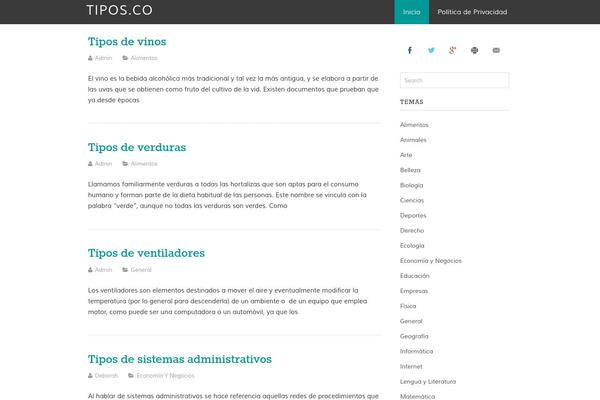Select Ciencias in Temas sidebar
This screenshot has height=400, width=600.
tap(412, 200)
